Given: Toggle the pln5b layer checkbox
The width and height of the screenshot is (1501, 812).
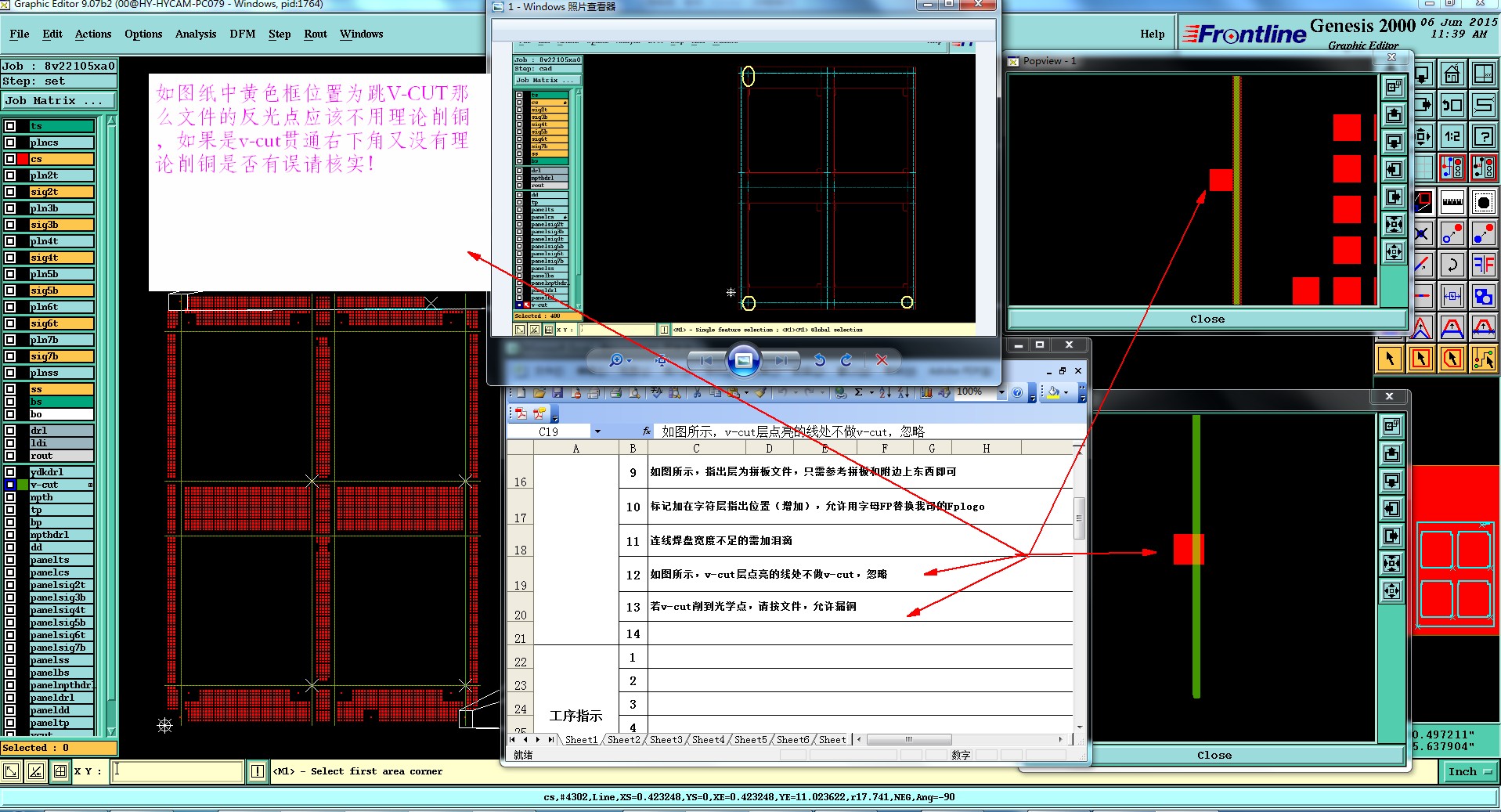Looking at the screenshot, I should pyautogui.click(x=10, y=274).
